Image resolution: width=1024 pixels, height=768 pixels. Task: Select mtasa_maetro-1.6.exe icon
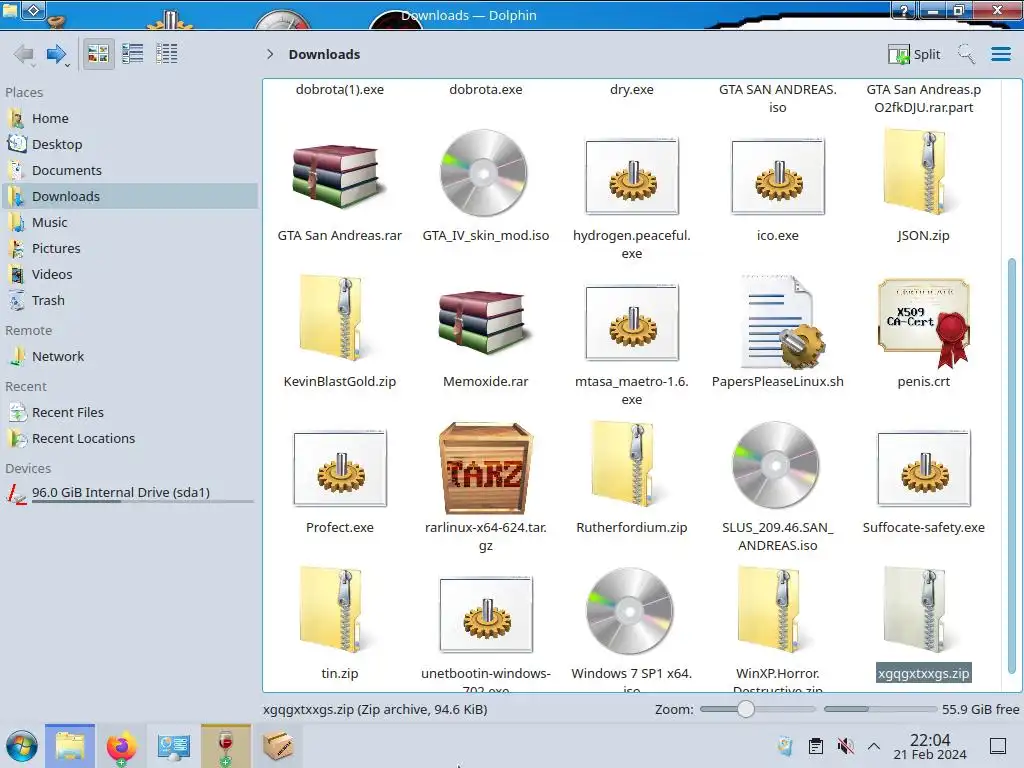(632, 322)
